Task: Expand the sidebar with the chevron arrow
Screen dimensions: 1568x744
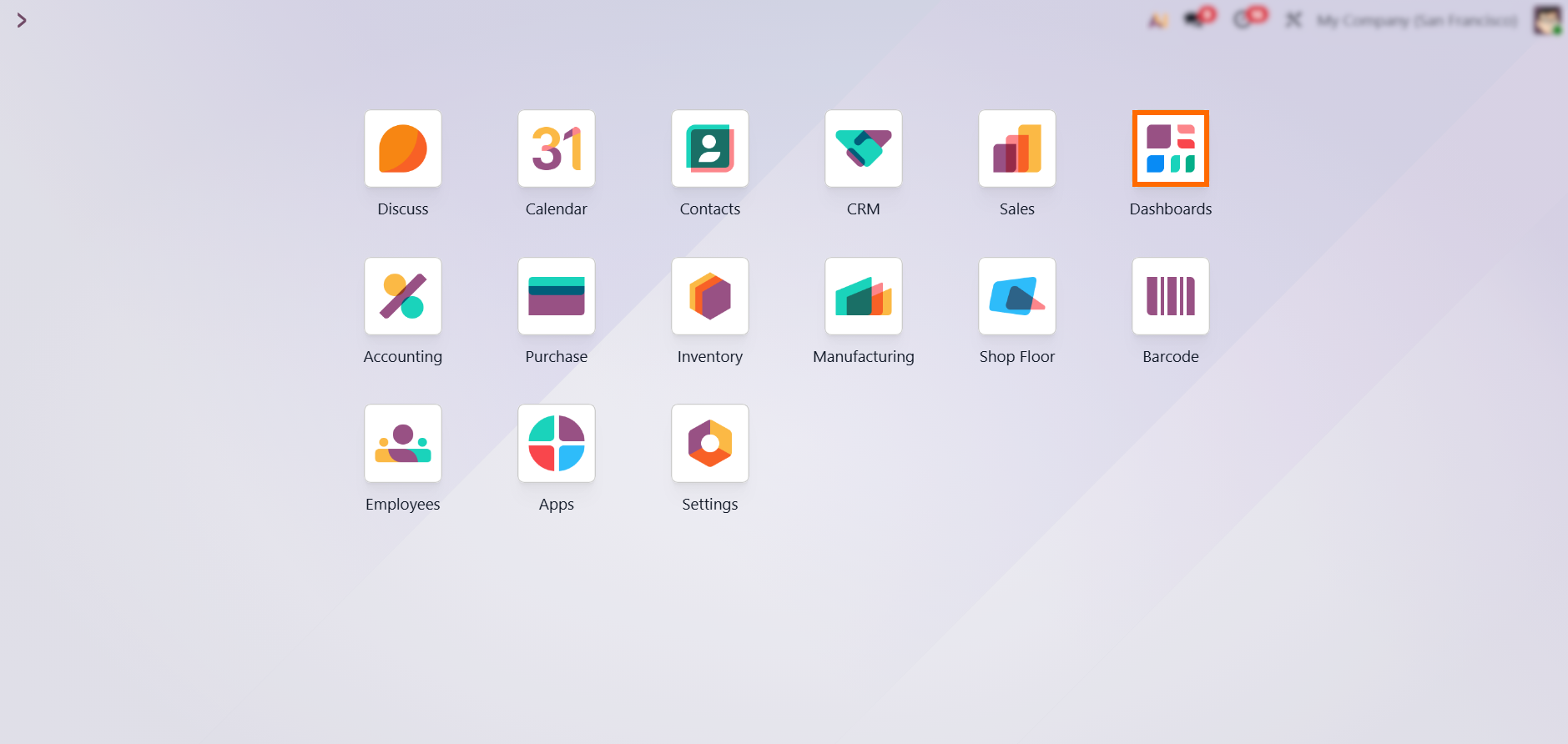Action: pyautogui.click(x=22, y=20)
